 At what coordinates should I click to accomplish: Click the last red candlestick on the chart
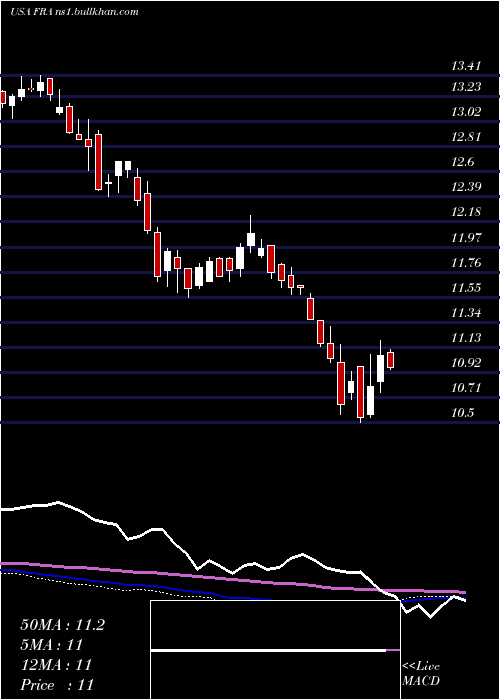(x=390, y=360)
